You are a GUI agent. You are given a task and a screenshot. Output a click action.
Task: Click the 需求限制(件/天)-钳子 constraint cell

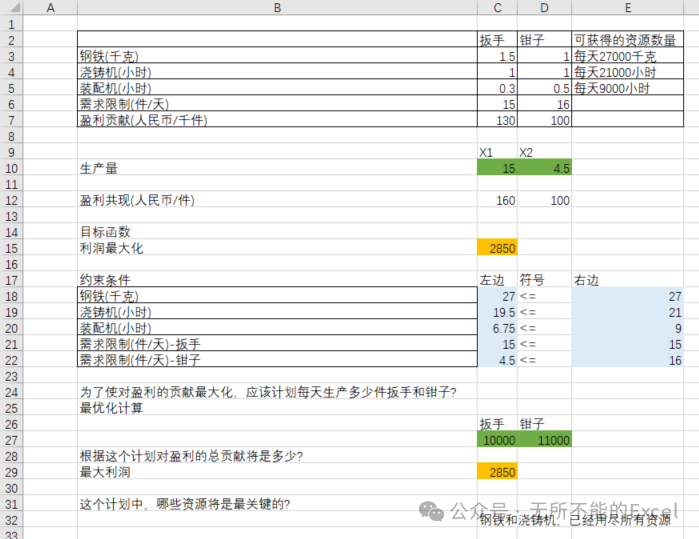(277, 359)
